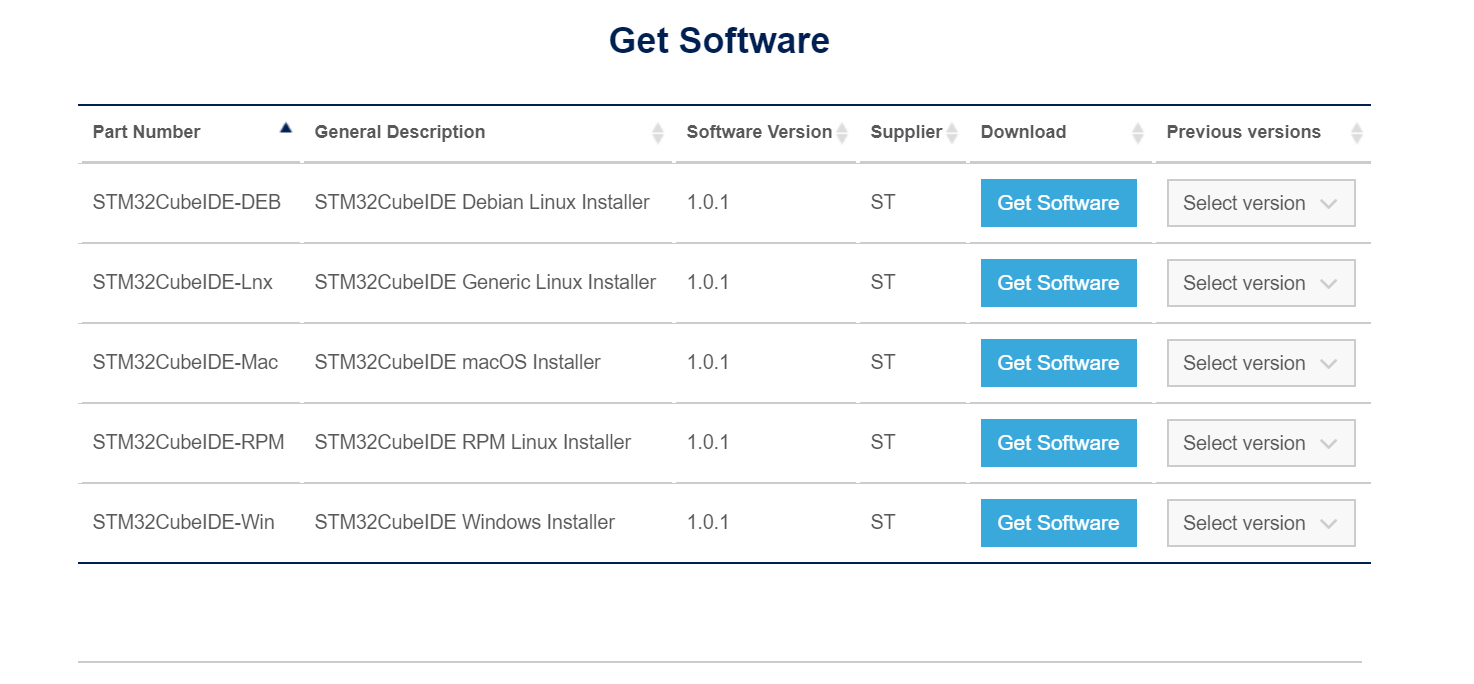Get Software for Debian Linux Installer
Viewport: 1474px width, 684px height.
click(1058, 203)
